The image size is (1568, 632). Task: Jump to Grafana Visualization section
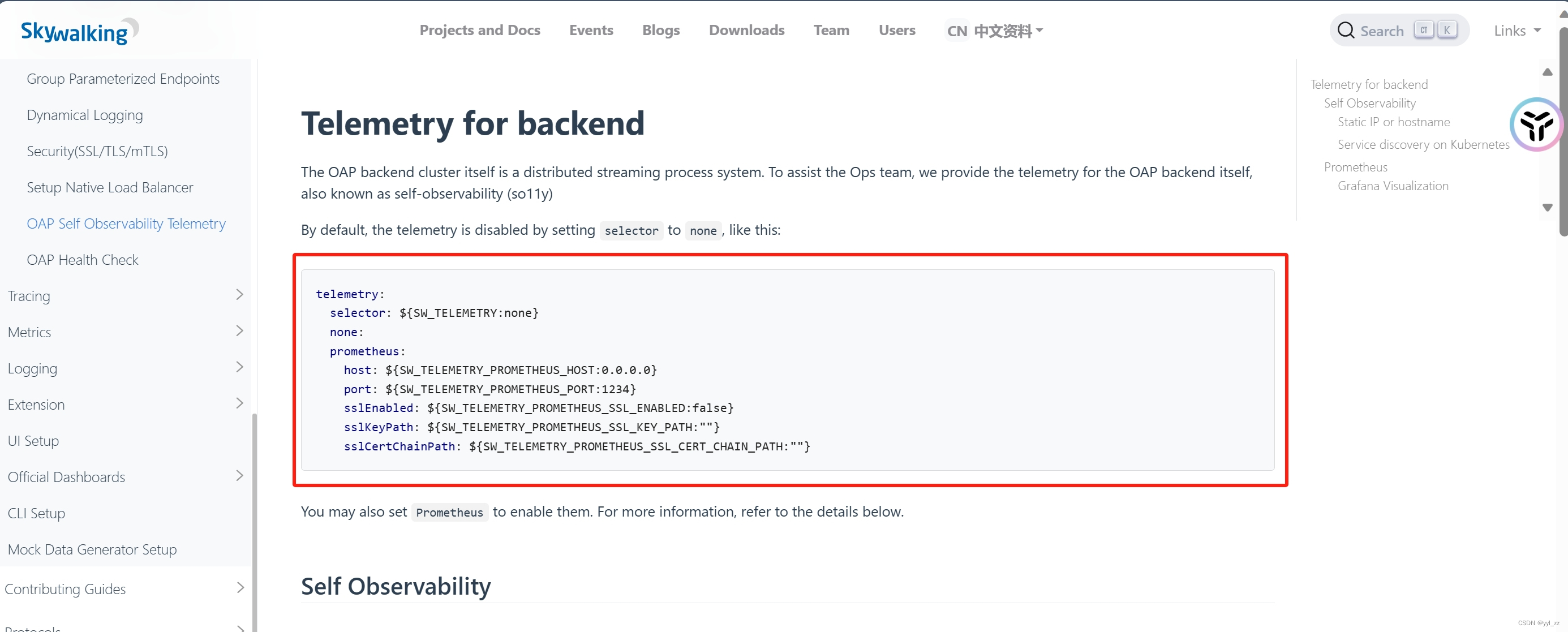point(1393,186)
